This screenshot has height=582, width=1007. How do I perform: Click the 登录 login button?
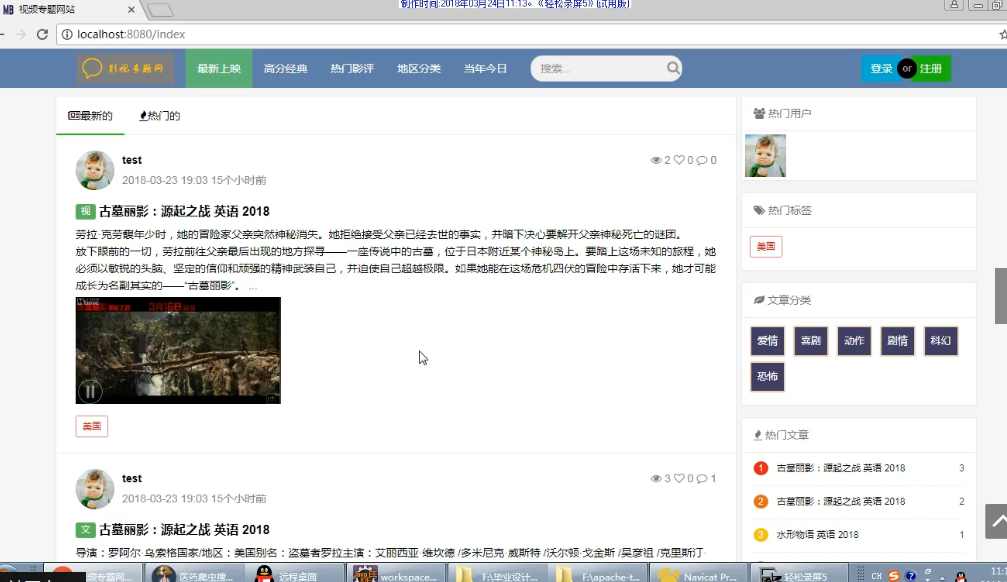[x=880, y=68]
